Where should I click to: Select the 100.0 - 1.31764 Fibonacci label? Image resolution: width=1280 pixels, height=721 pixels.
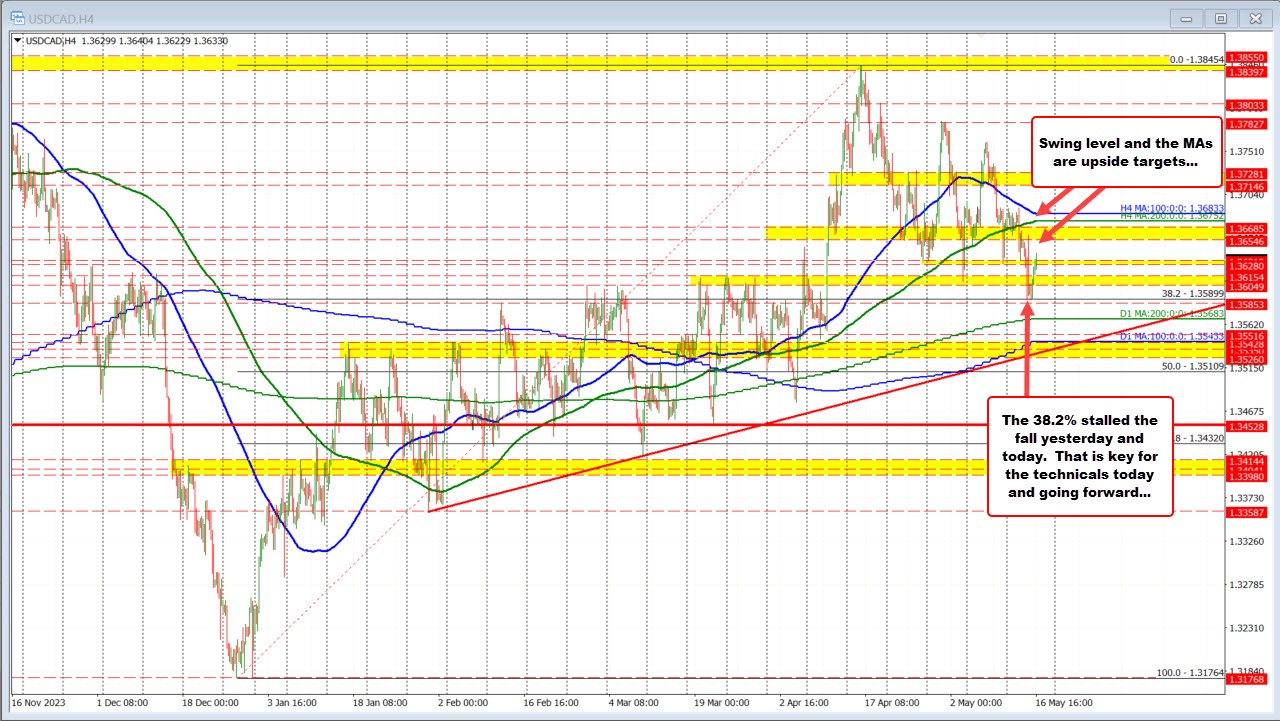1189,673
